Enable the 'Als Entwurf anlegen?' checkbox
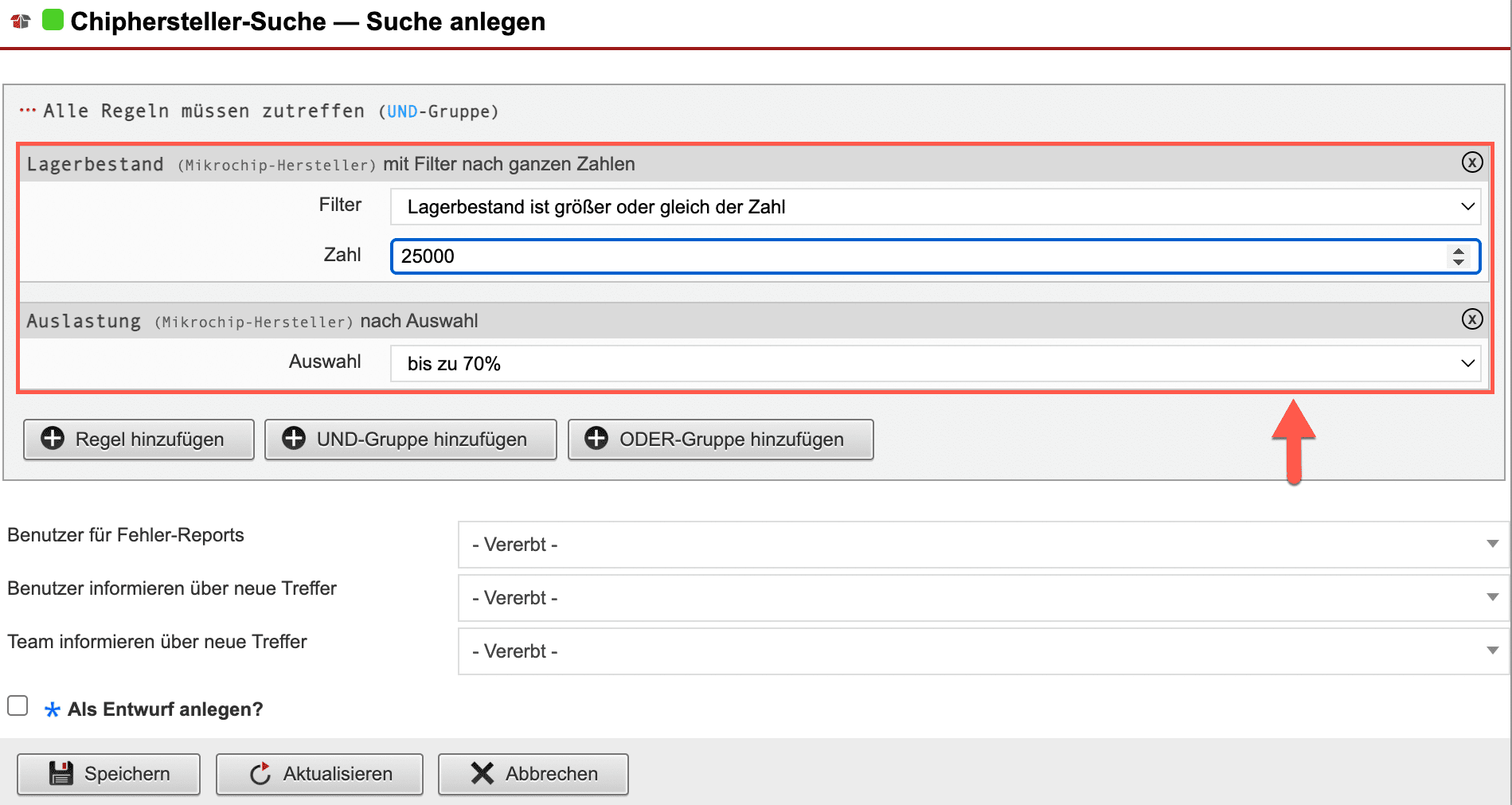The image size is (1512, 805). click(18, 706)
